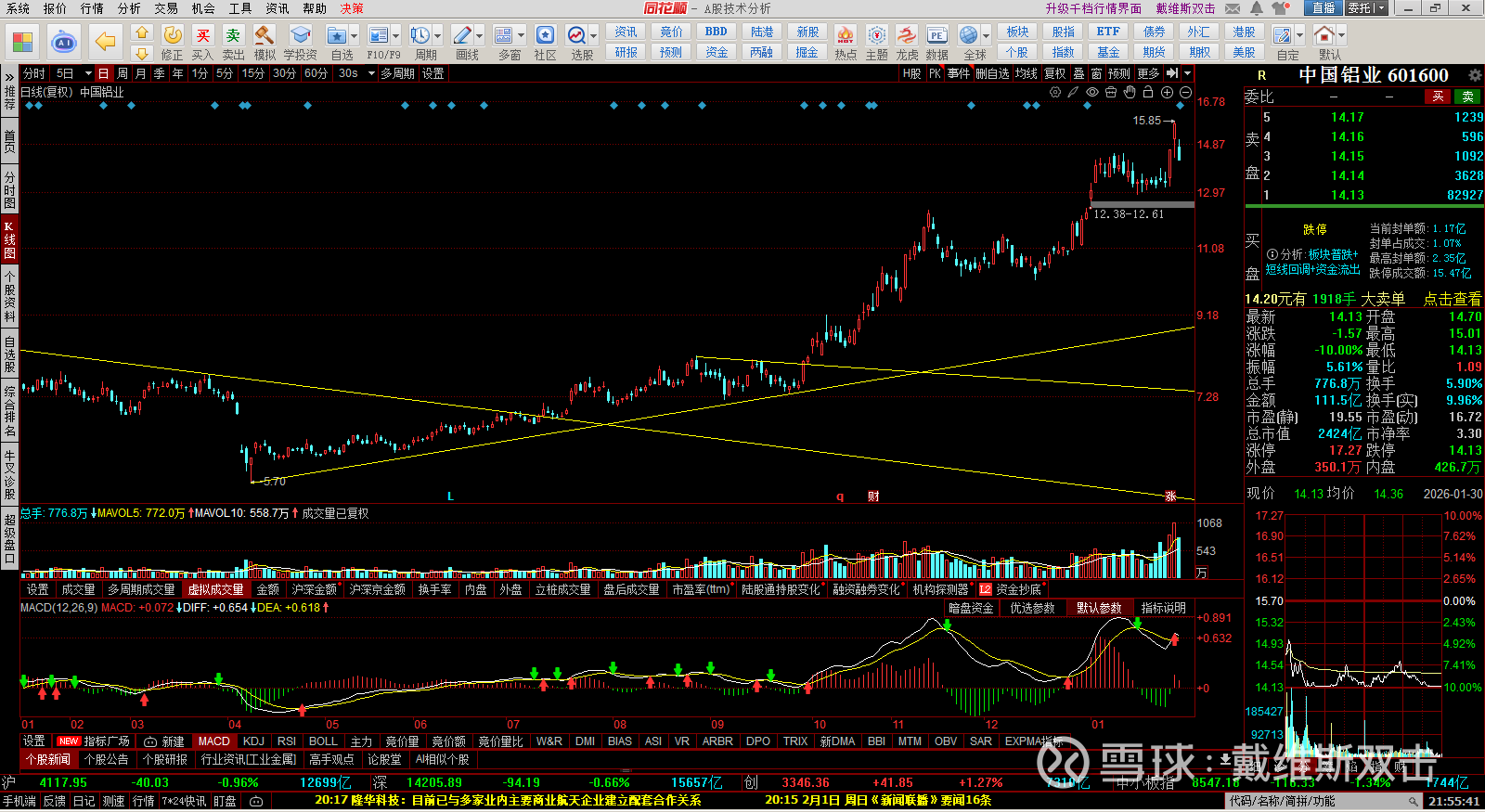
Task: Open the F10/F9 info icon
Action: [379, 35]
